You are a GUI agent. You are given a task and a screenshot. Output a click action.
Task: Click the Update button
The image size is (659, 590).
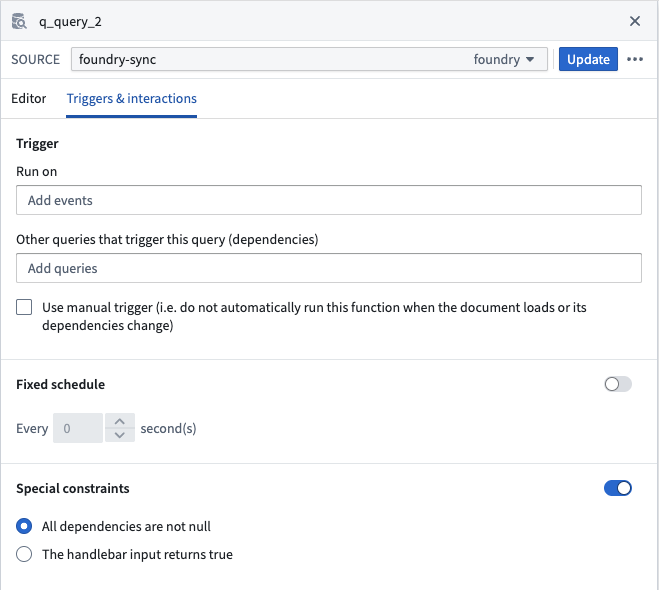pos(588,59)
